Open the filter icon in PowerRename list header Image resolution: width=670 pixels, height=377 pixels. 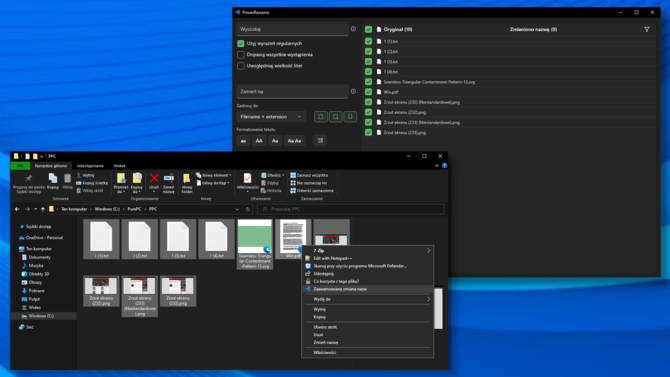pyautogui.click(x=646, y=29)
